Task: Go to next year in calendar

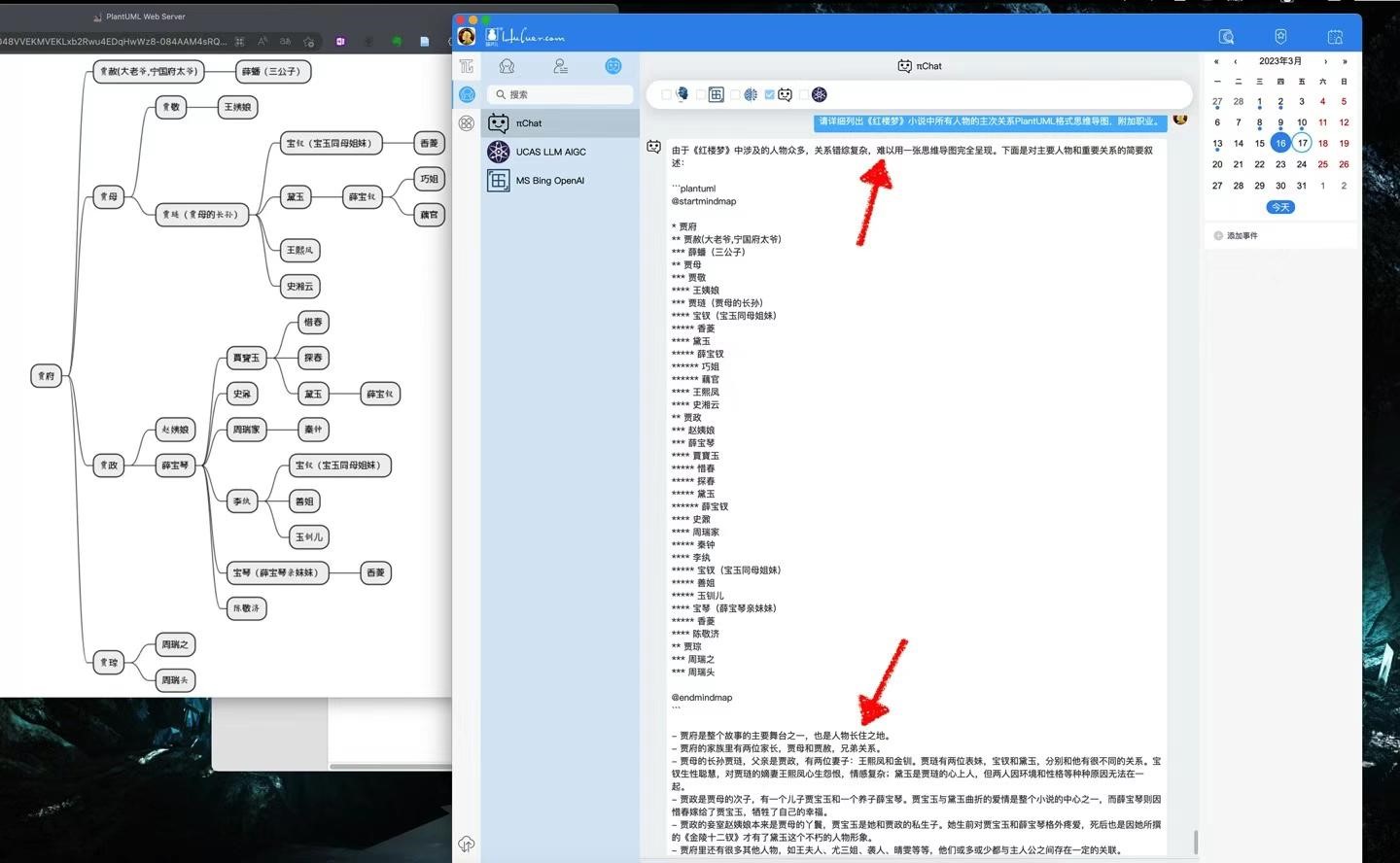Action: pyautogui.click(x=1345, y=61)
